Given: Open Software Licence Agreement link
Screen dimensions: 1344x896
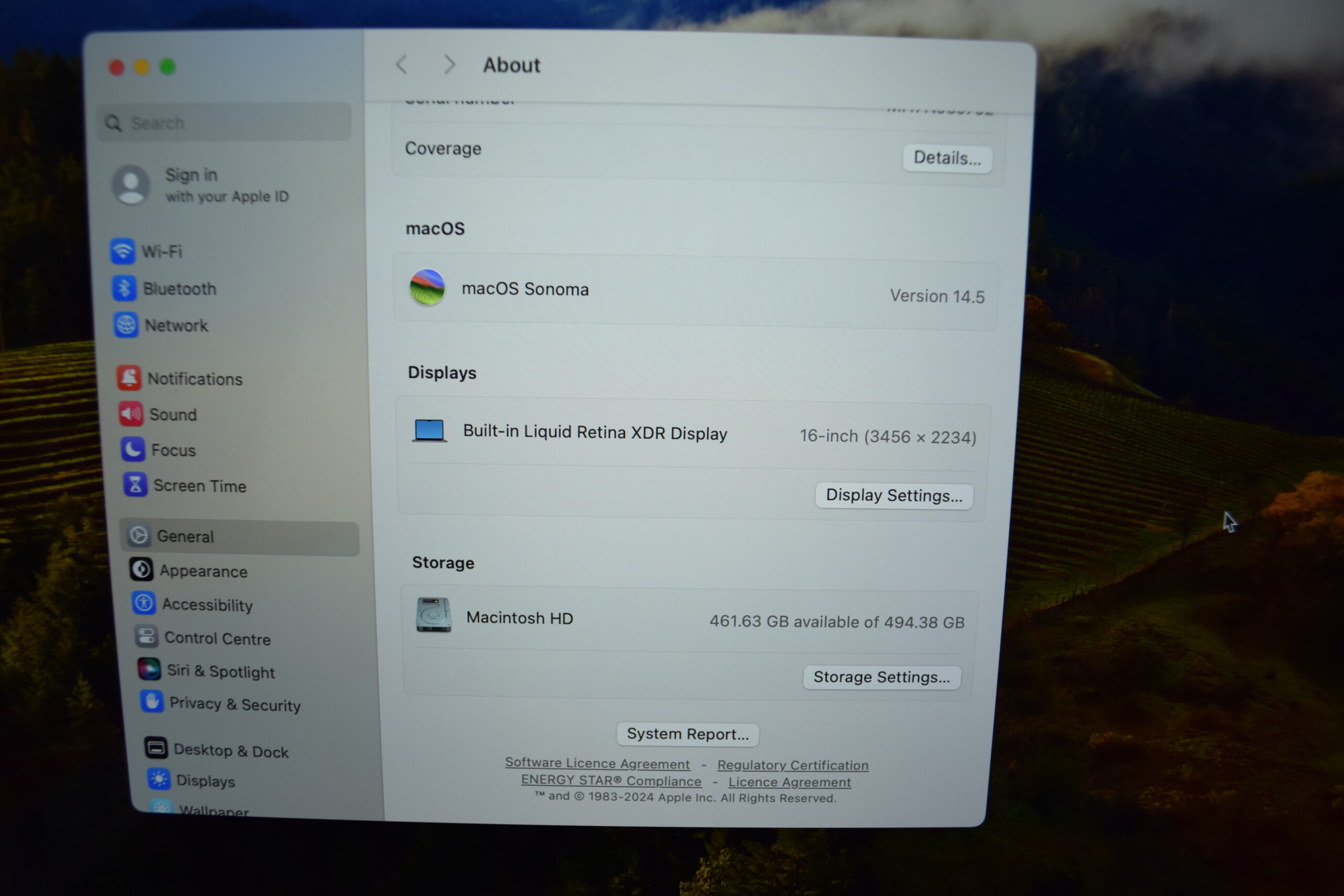Looking at the screenshot, I should point(598,763).
